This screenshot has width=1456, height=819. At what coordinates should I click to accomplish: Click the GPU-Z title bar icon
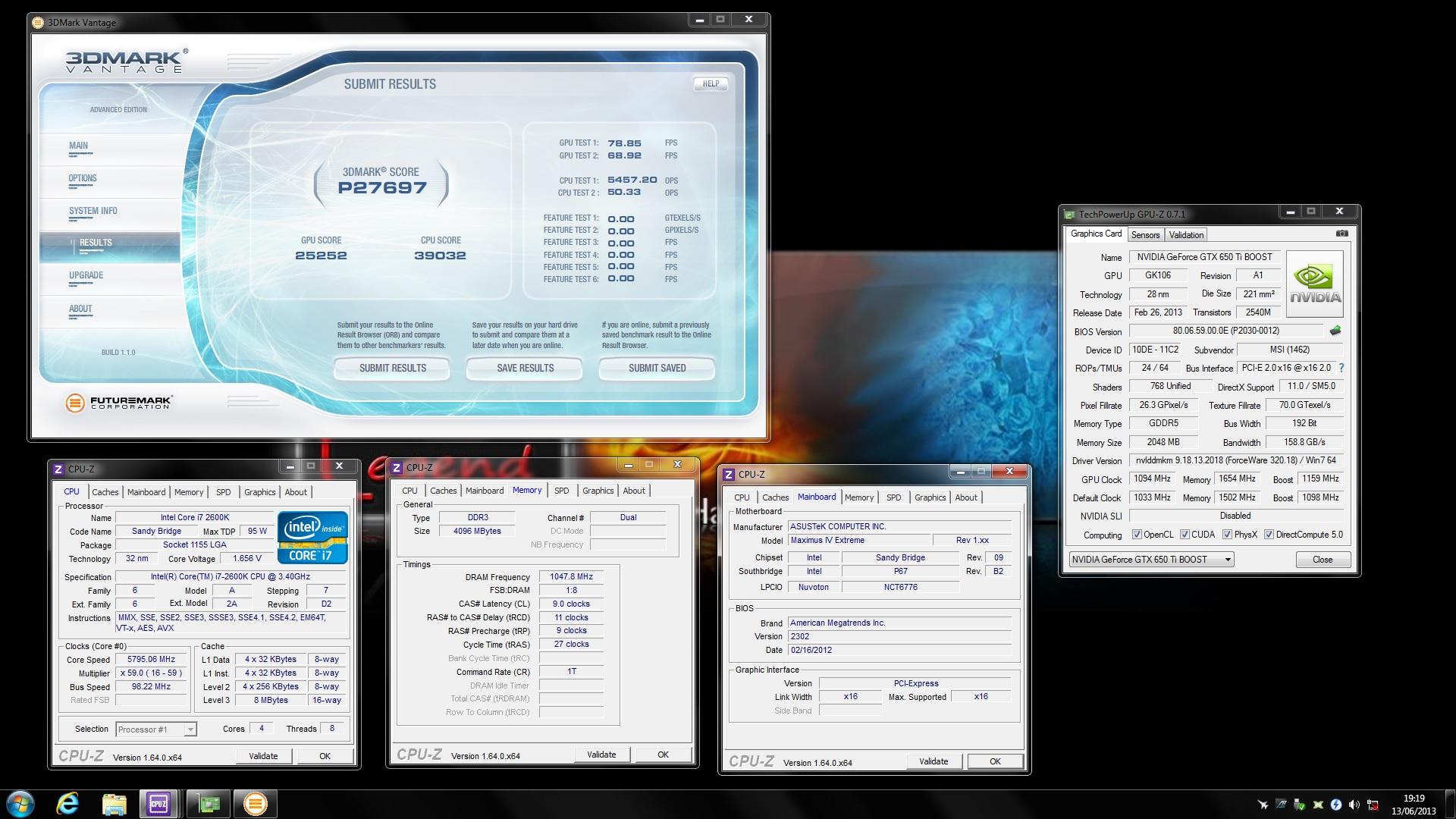pos(1069,215)
